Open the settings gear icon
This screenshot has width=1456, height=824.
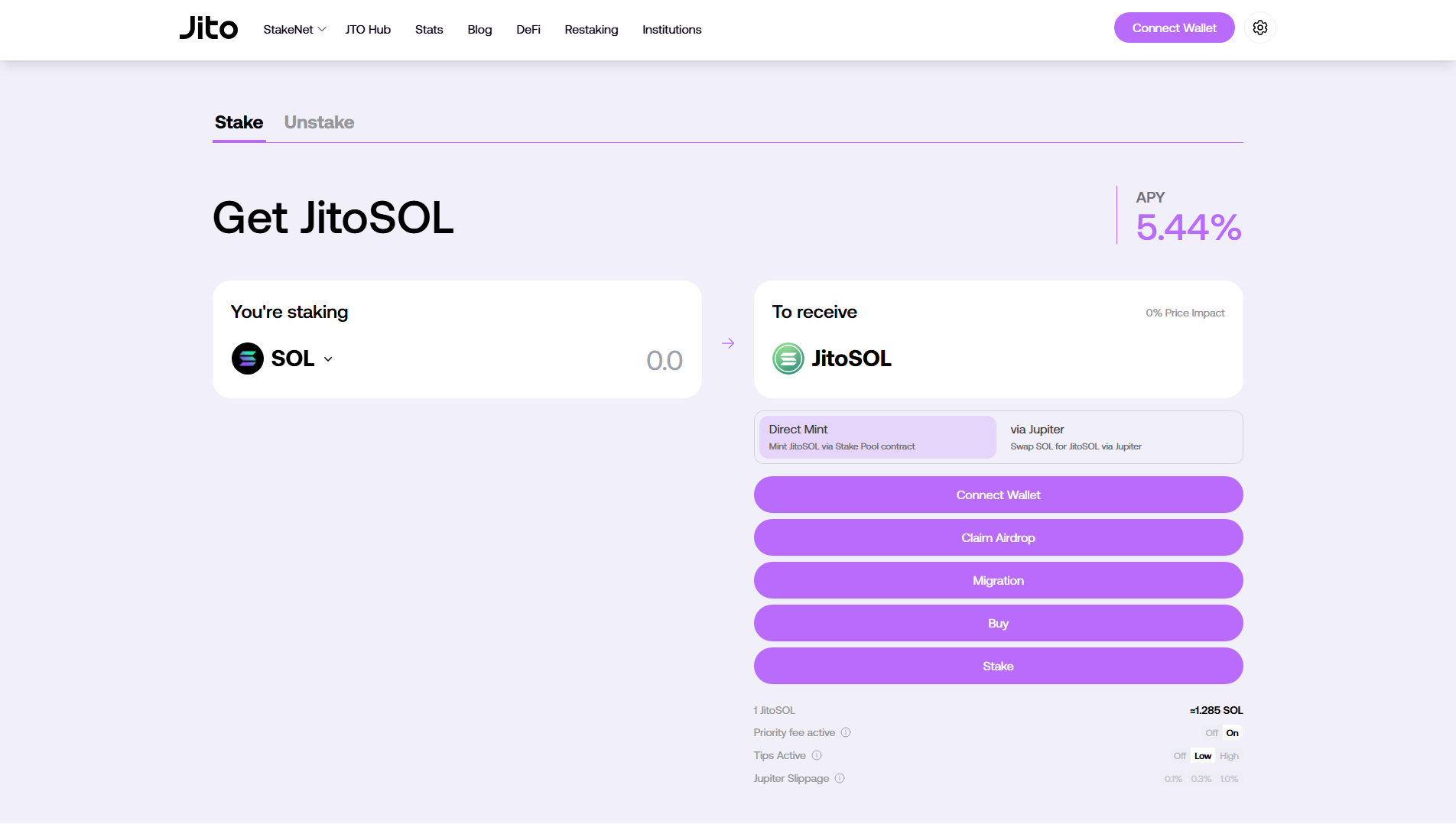click(x=1260, y=28)
